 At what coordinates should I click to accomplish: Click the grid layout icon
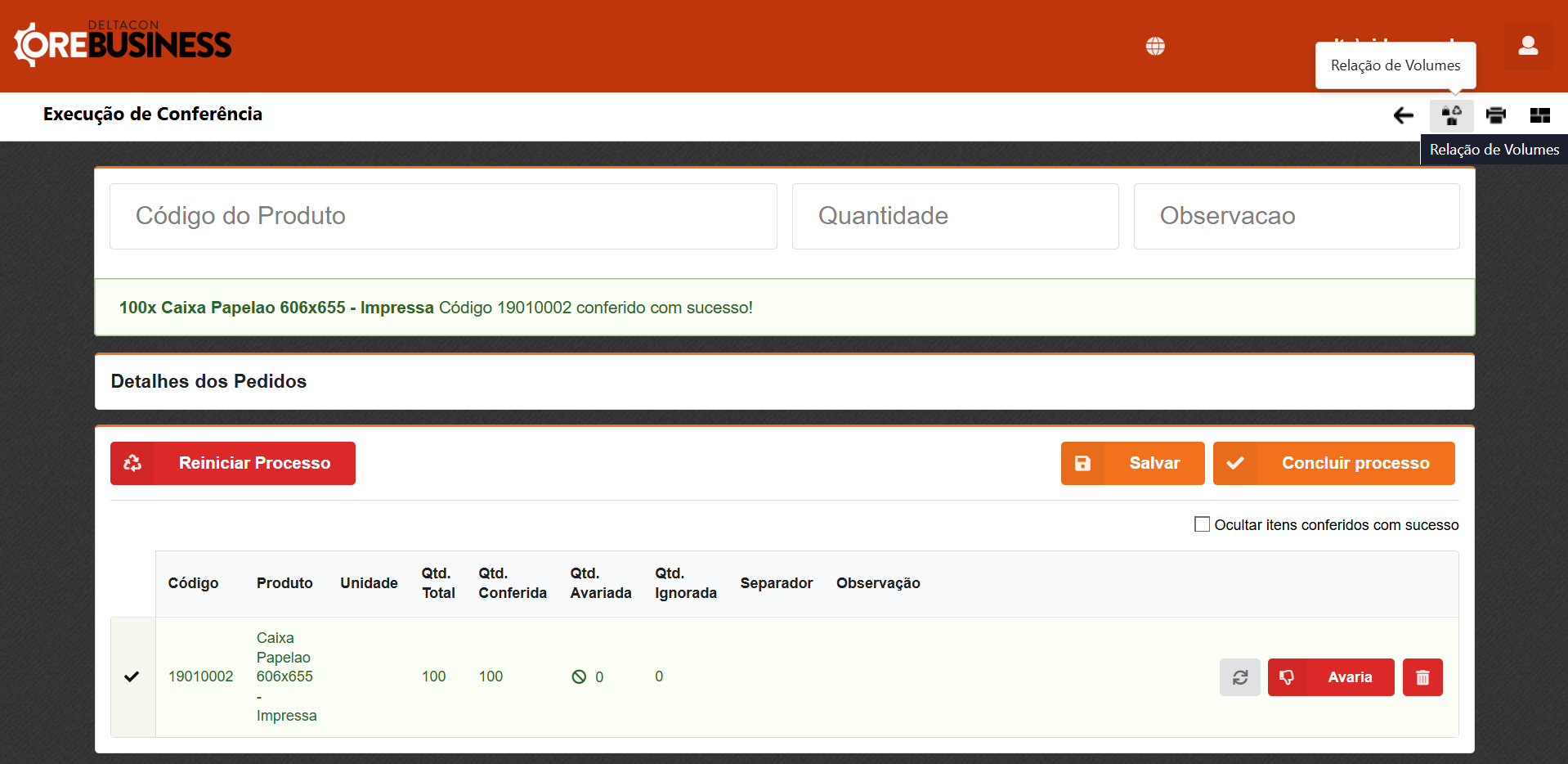(1539, 115)
